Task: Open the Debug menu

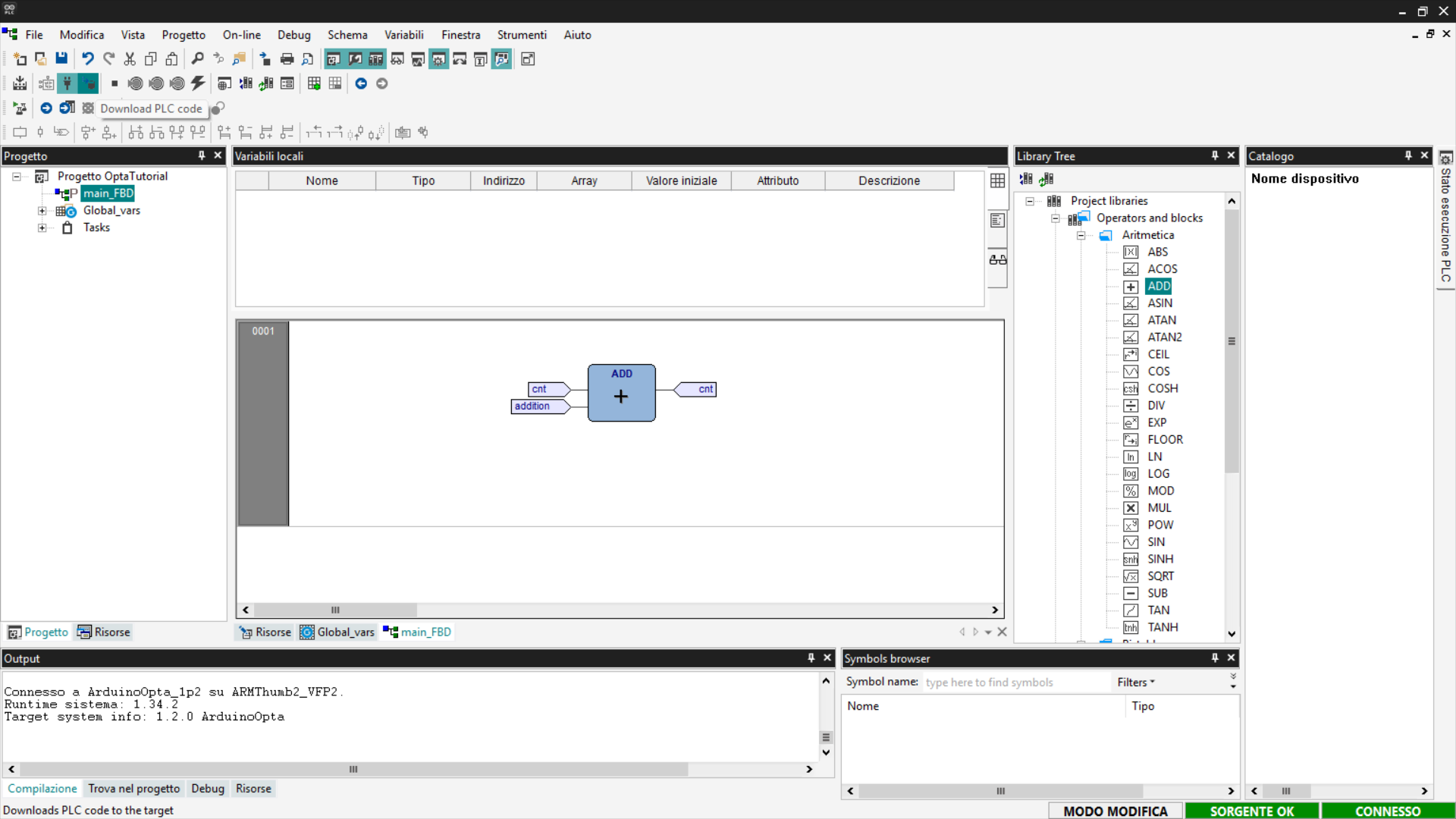Action: point(293,35)
